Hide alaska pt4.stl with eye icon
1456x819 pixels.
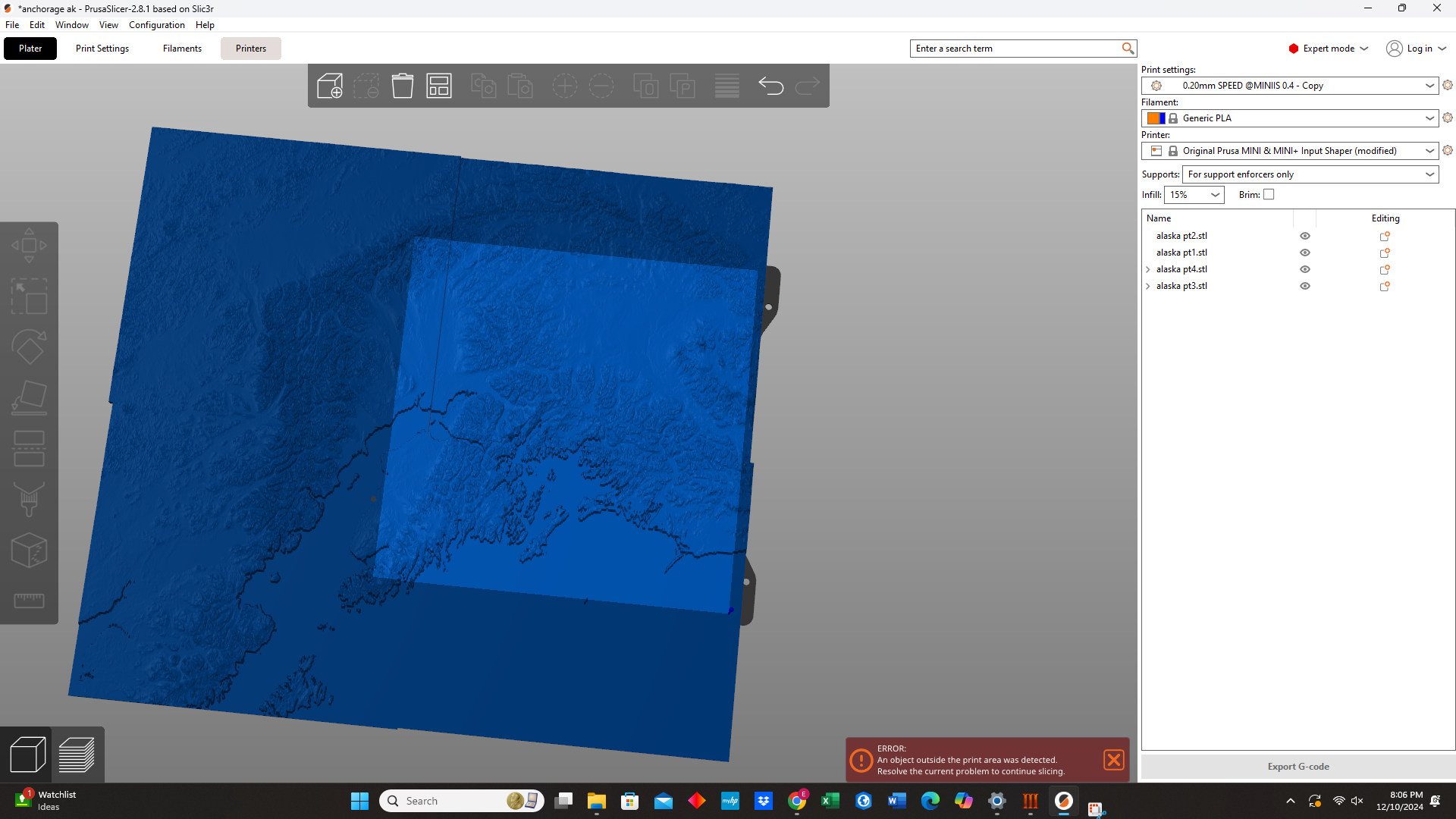pos(1305,269)
